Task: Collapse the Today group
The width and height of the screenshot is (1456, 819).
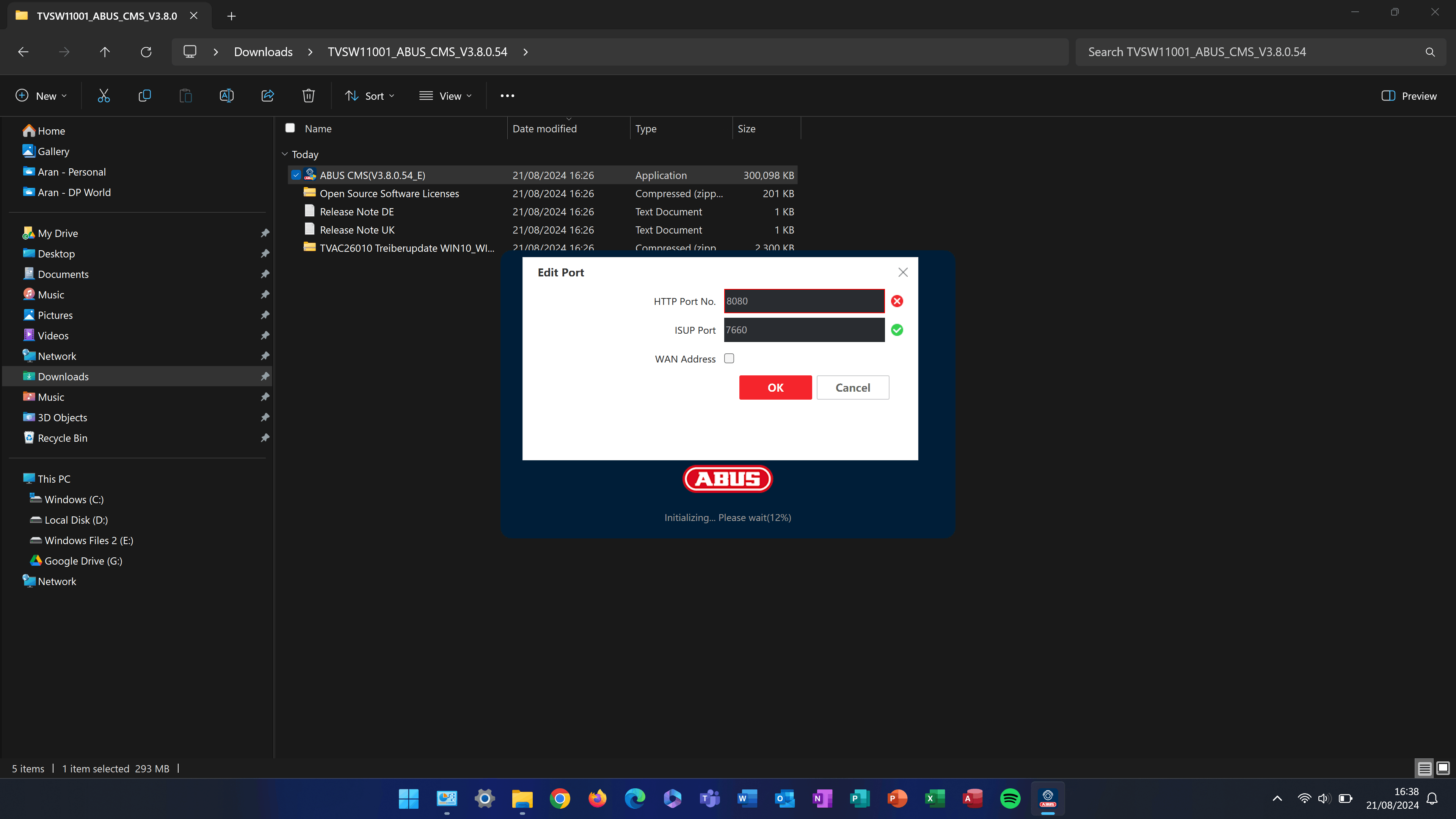Action: [x=285, y=154]
